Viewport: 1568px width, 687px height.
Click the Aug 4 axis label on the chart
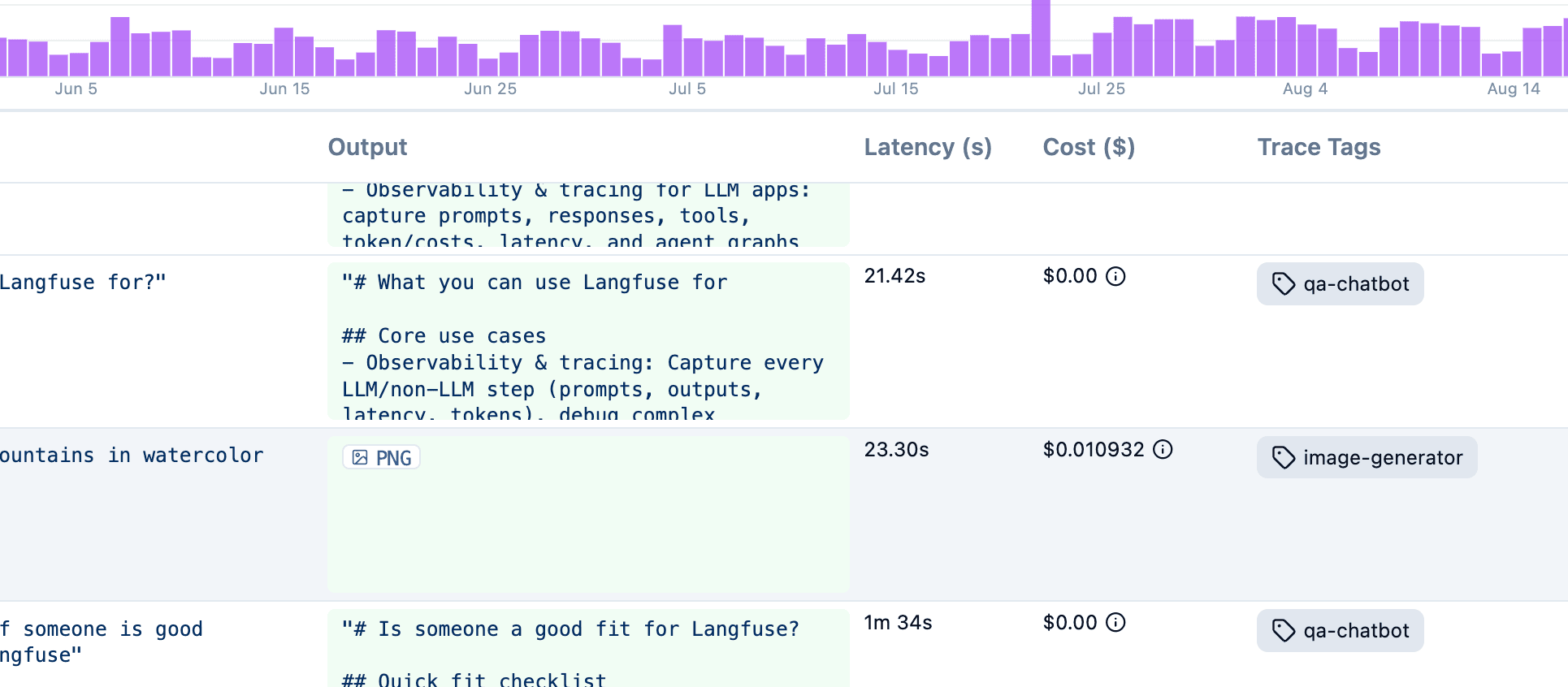tap(1305, 89)
